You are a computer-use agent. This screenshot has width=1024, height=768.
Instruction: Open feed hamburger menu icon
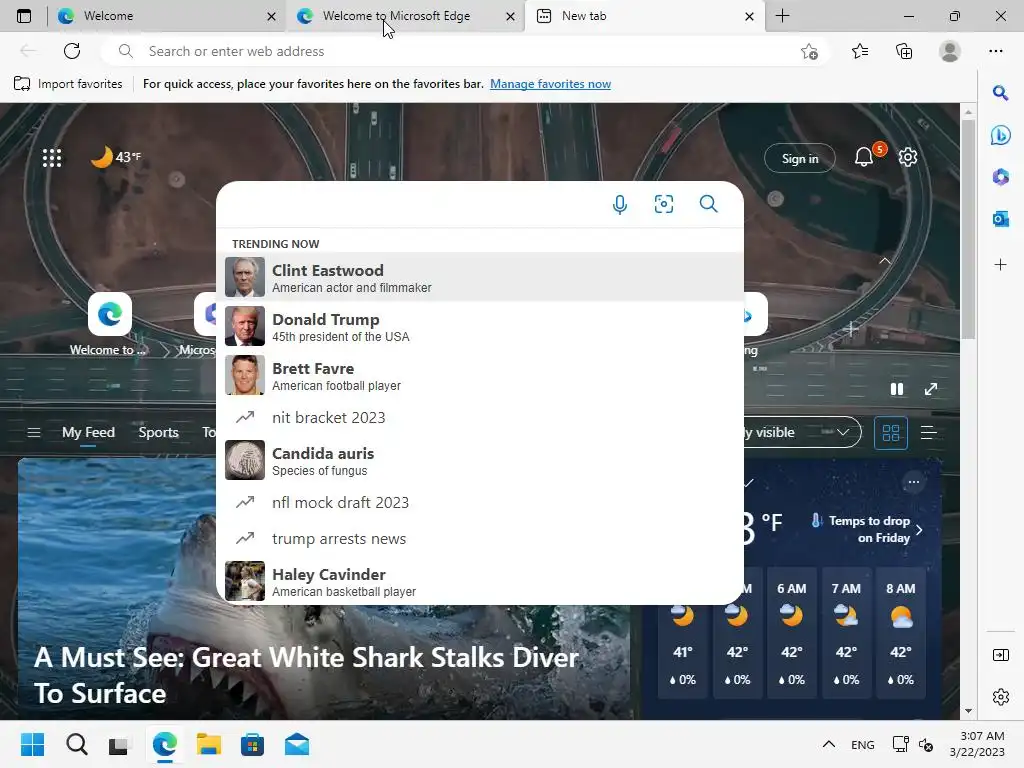coord(34,432)
